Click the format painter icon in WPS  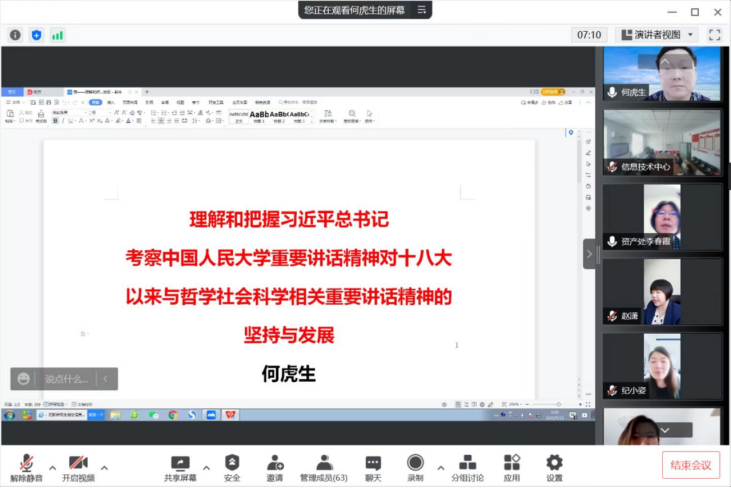(x=41, y=116)
